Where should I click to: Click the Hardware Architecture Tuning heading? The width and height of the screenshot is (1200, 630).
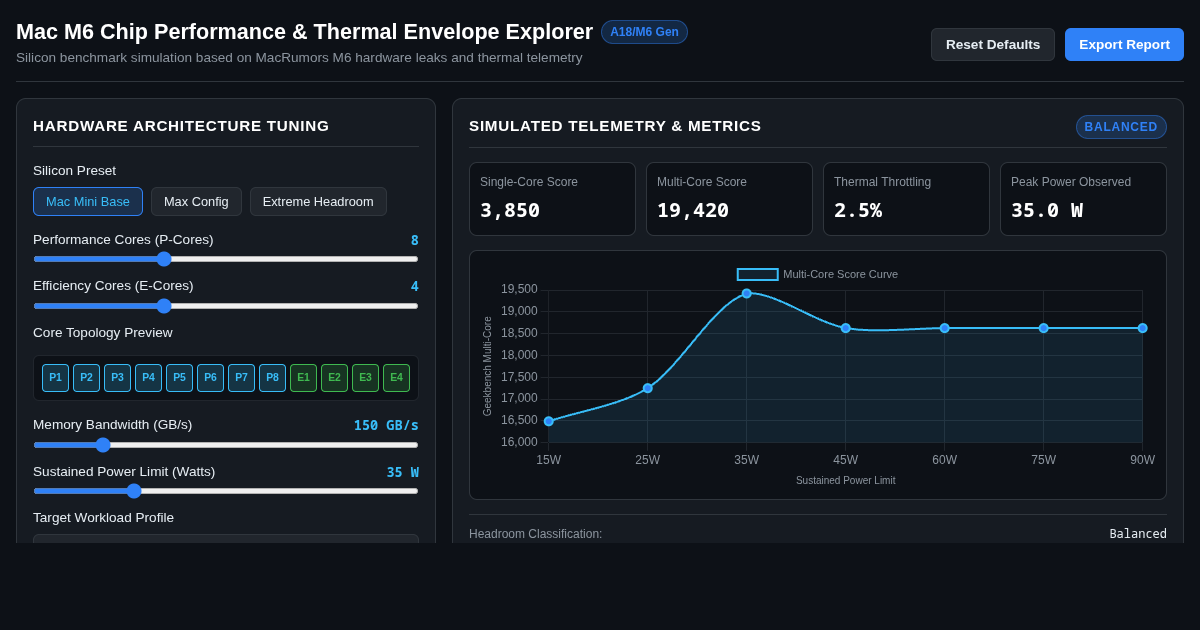coord(181,126)
